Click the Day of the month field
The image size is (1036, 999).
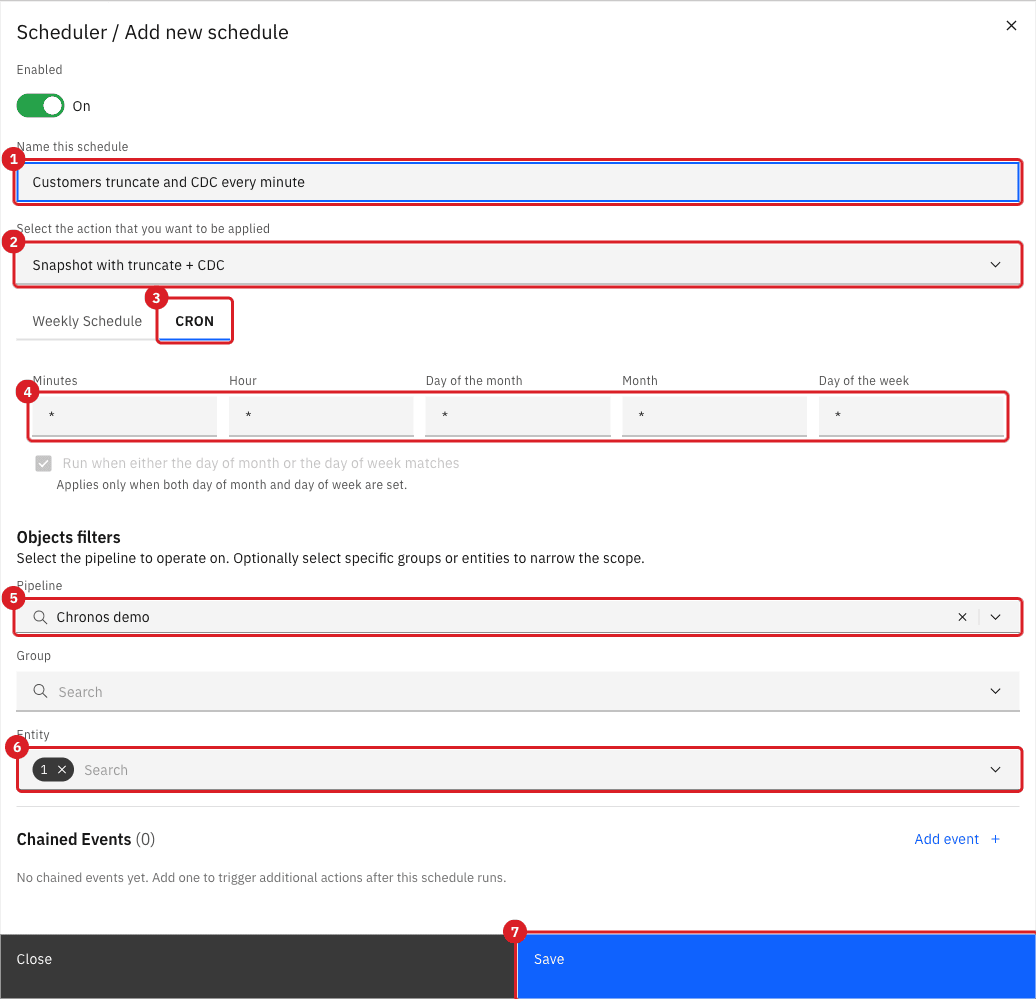517,416
